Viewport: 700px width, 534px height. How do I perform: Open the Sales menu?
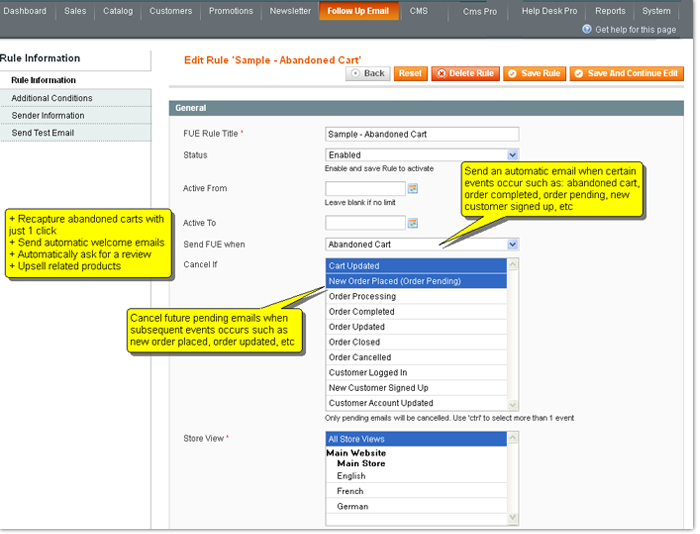pyautogui.click(x=75, y=11)
